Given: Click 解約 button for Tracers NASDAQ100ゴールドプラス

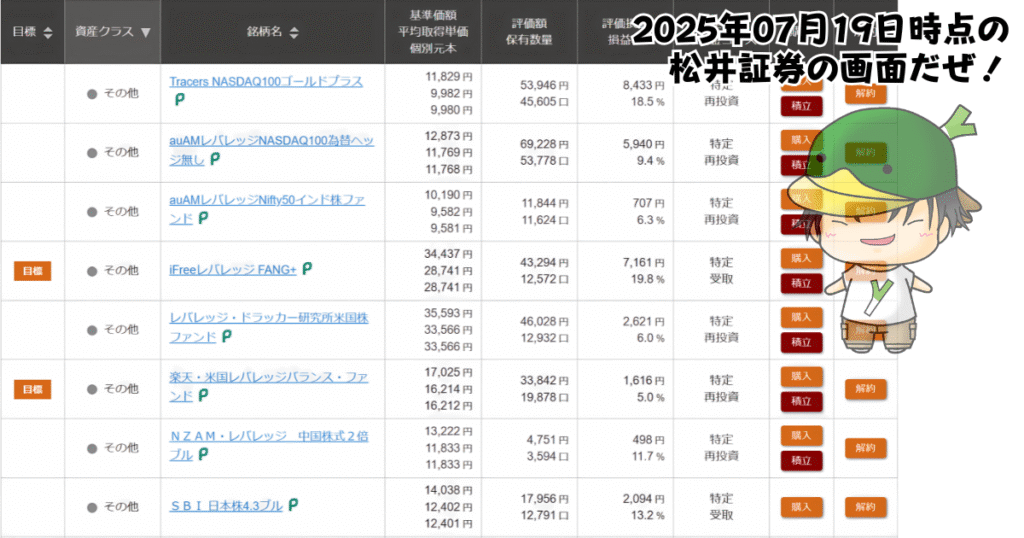Looking at the screenshot, I should pyautogui.click(x=865, y=93).
